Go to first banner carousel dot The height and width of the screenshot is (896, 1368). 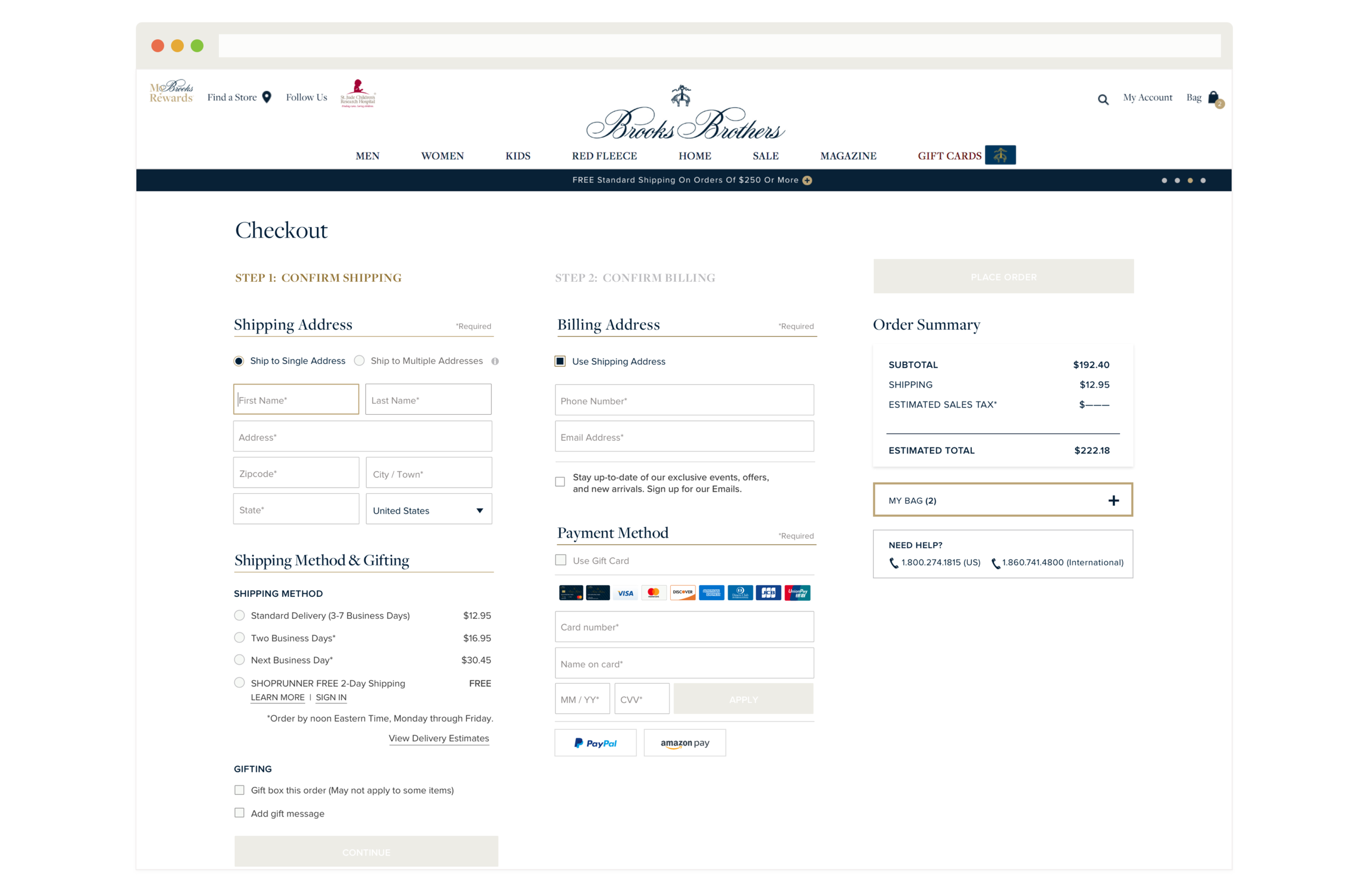pyautogui.click(x=1164, y=181)
